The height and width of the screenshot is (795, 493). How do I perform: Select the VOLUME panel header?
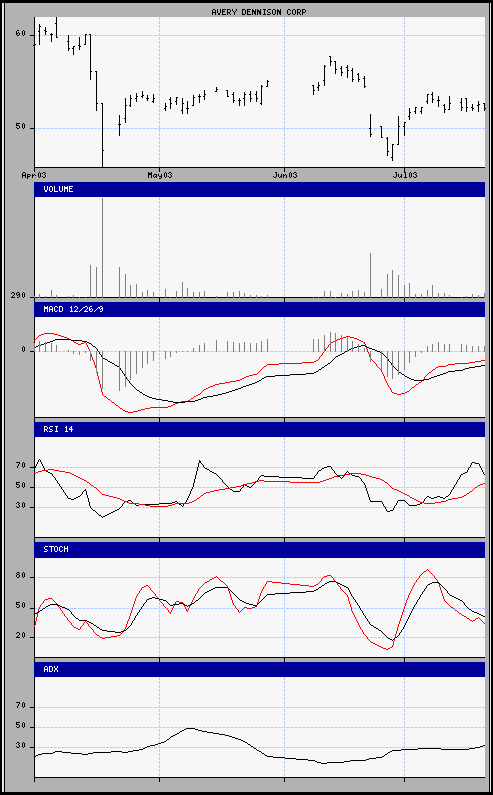260,189
